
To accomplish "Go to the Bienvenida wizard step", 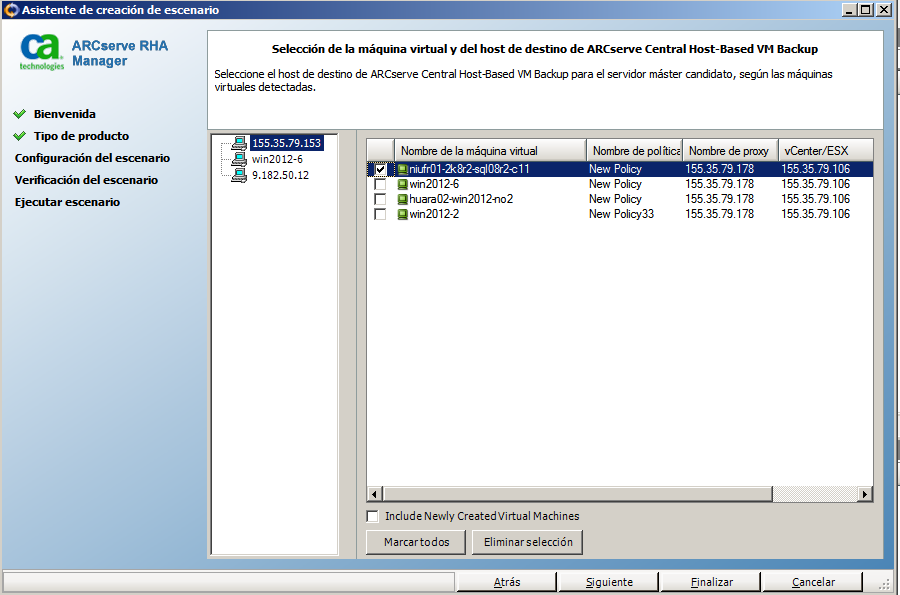I will click(64, 114).
